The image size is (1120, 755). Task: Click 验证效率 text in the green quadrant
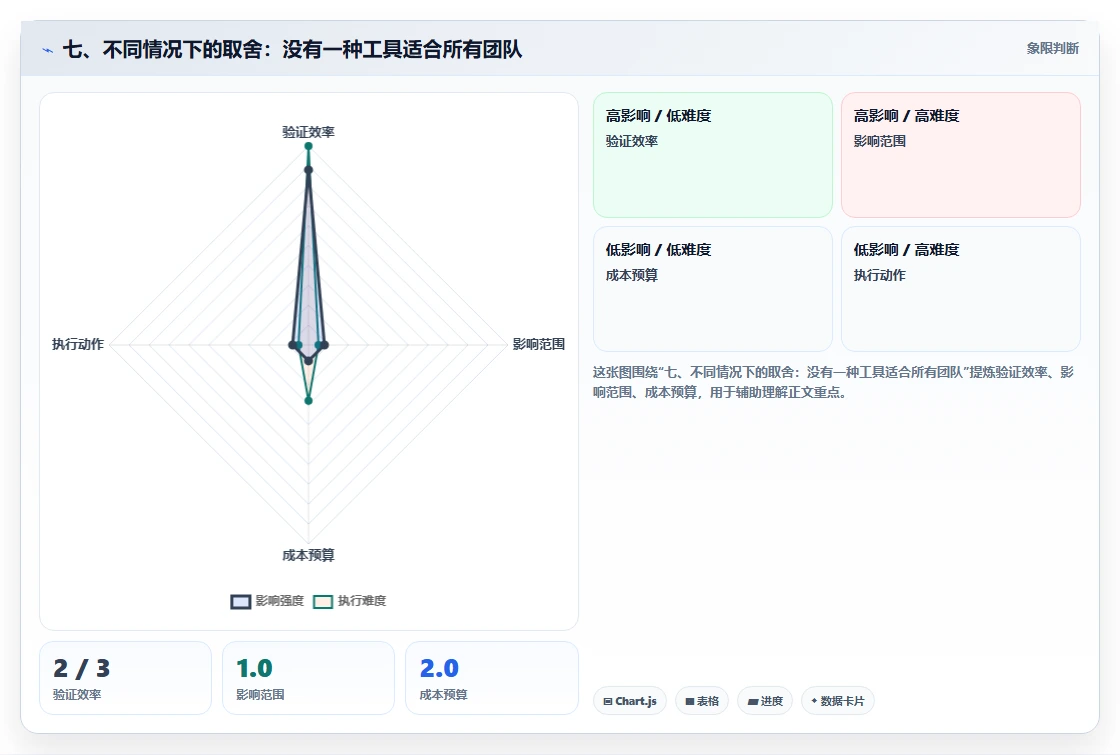[x=632, y=141]
